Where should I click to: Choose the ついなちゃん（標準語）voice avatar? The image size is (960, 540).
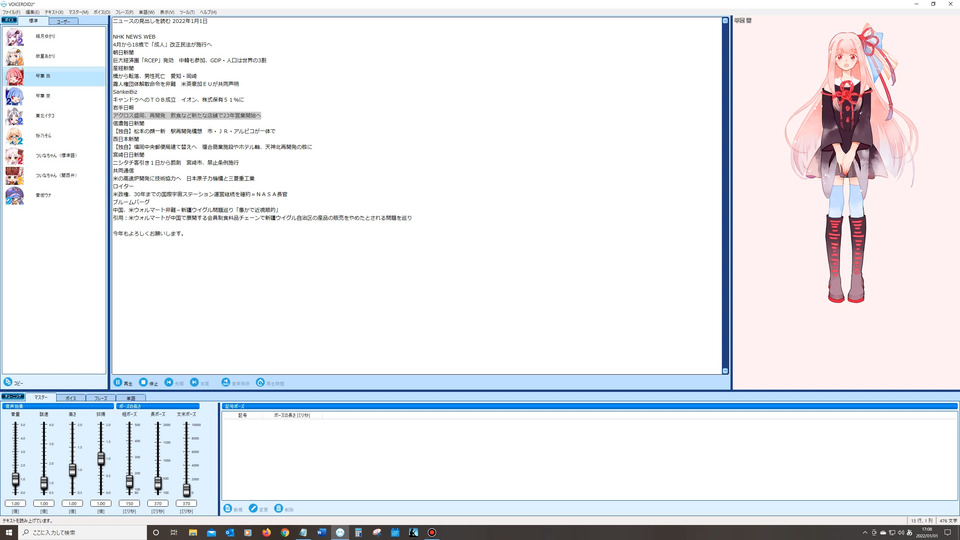[x=15, y=156]
